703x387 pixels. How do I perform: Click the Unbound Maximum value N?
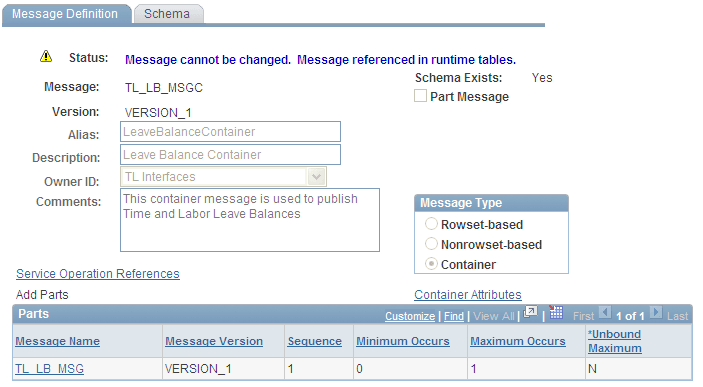592,369
